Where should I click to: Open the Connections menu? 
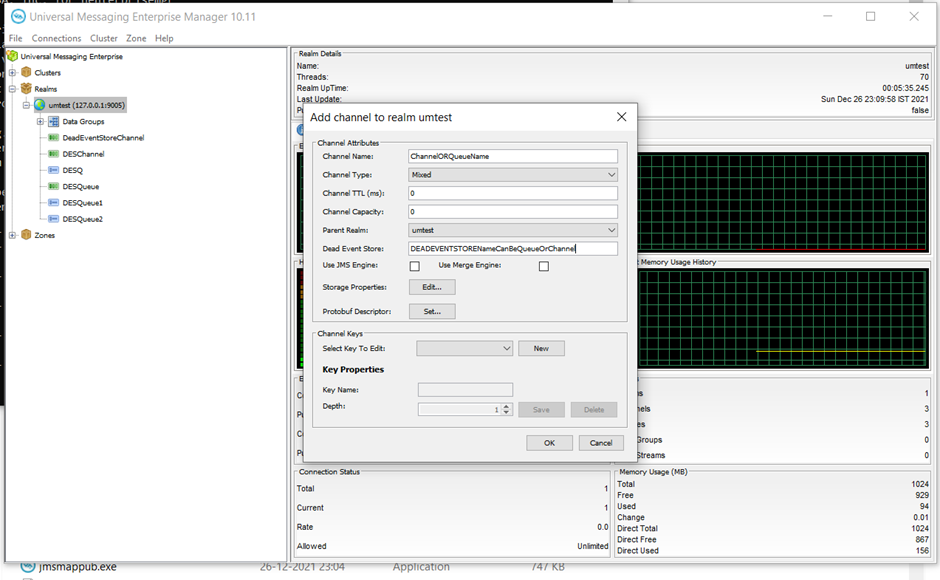pos(56,38)
